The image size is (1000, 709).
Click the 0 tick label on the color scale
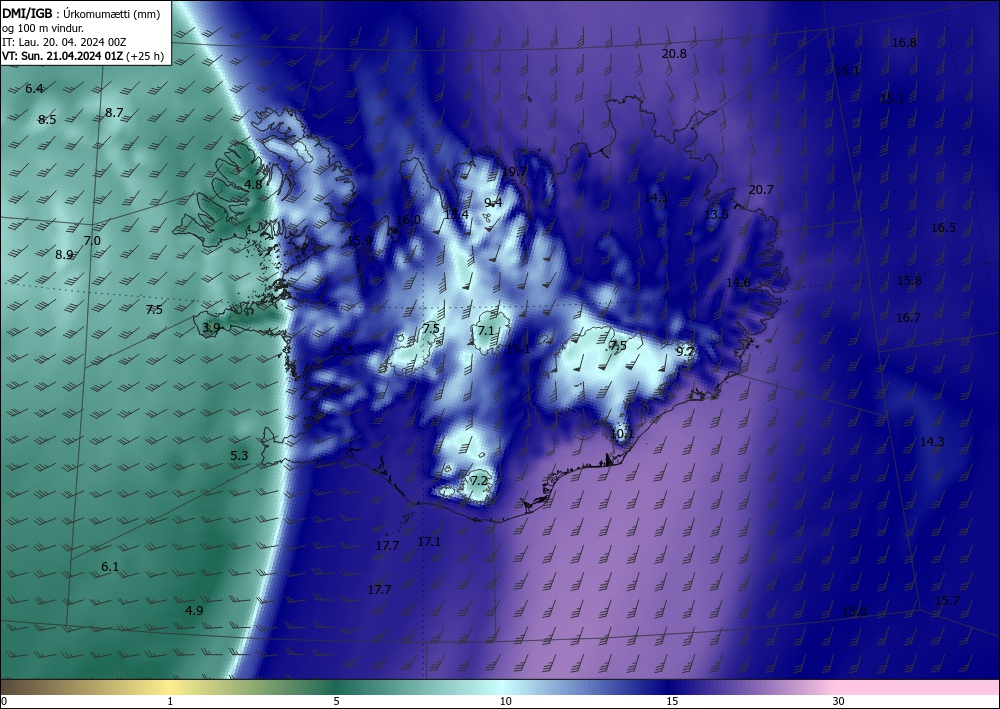coord(4,701)
